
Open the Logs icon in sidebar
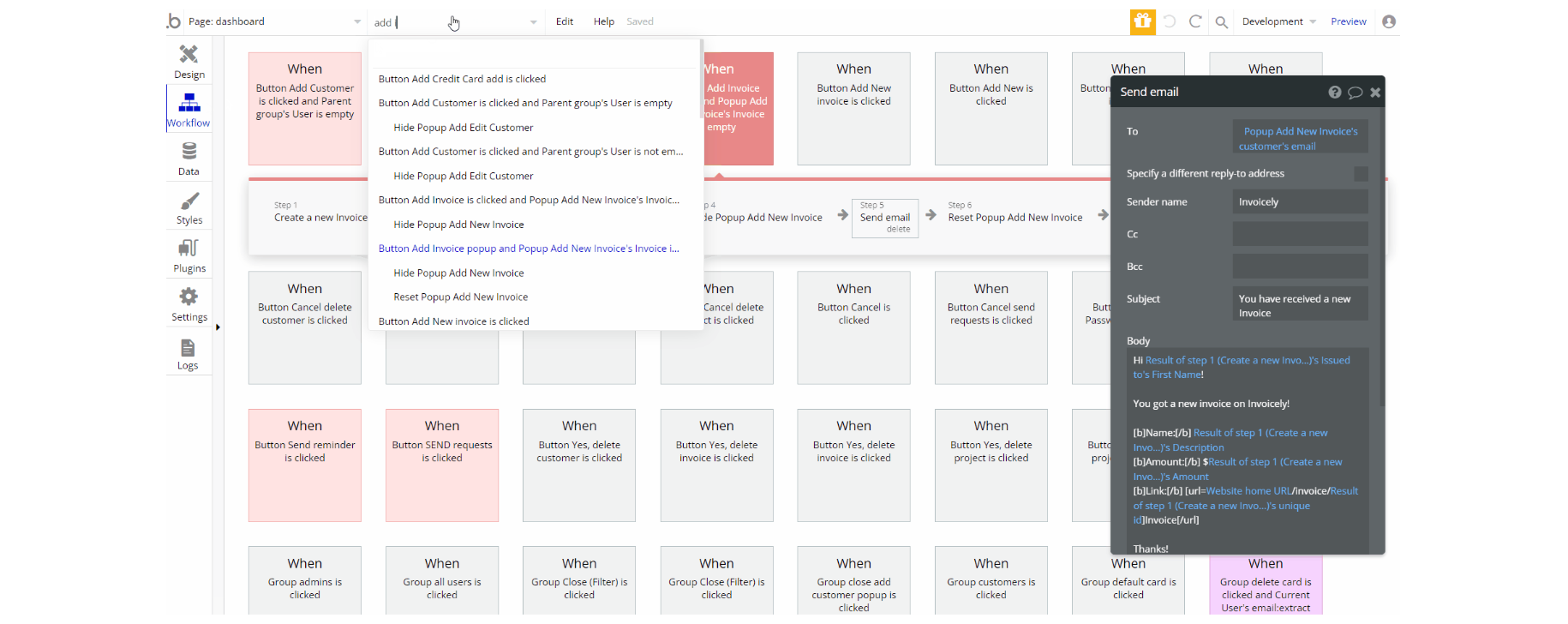coord(188,347)
